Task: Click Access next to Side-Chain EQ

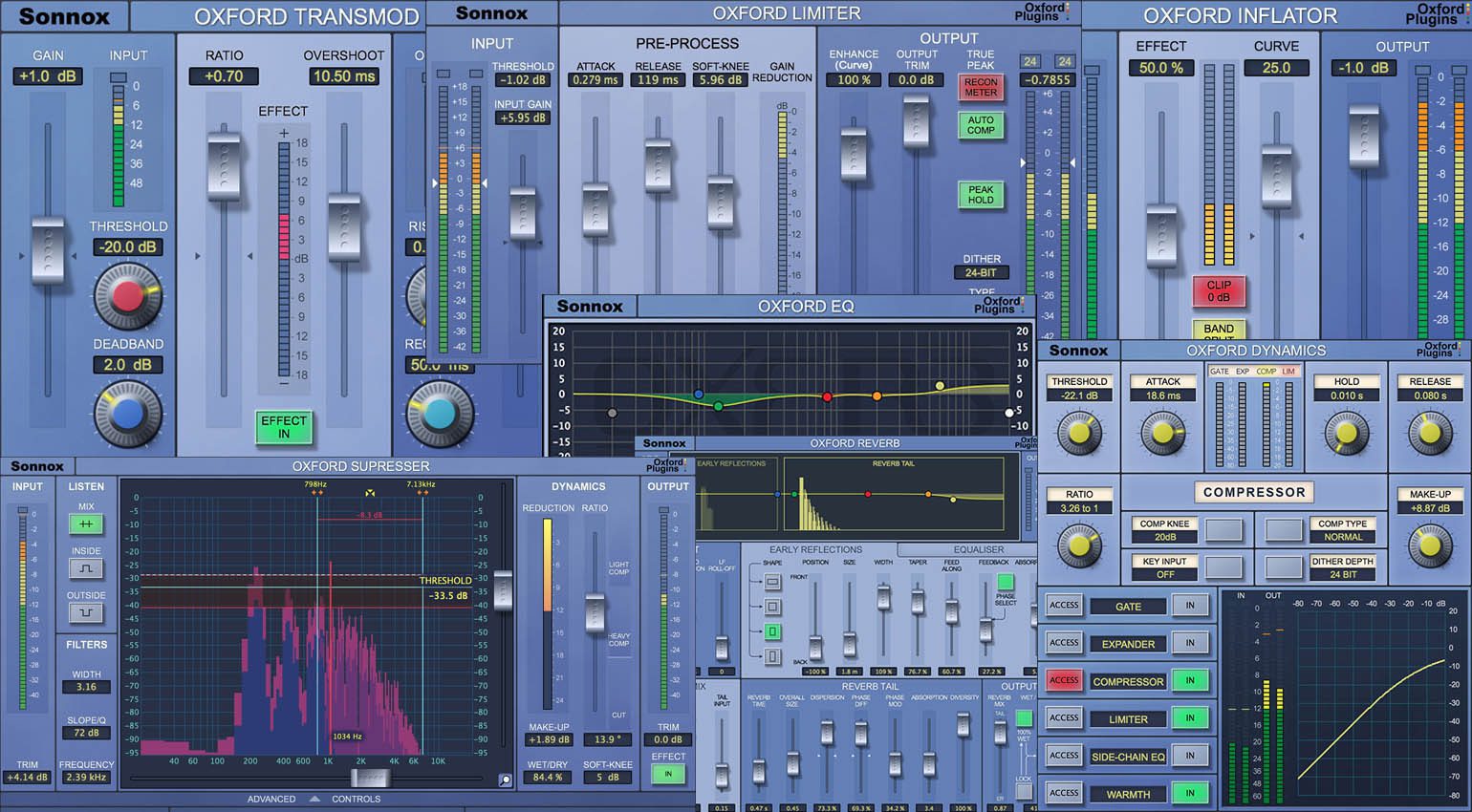Action: coord(1063,755)
